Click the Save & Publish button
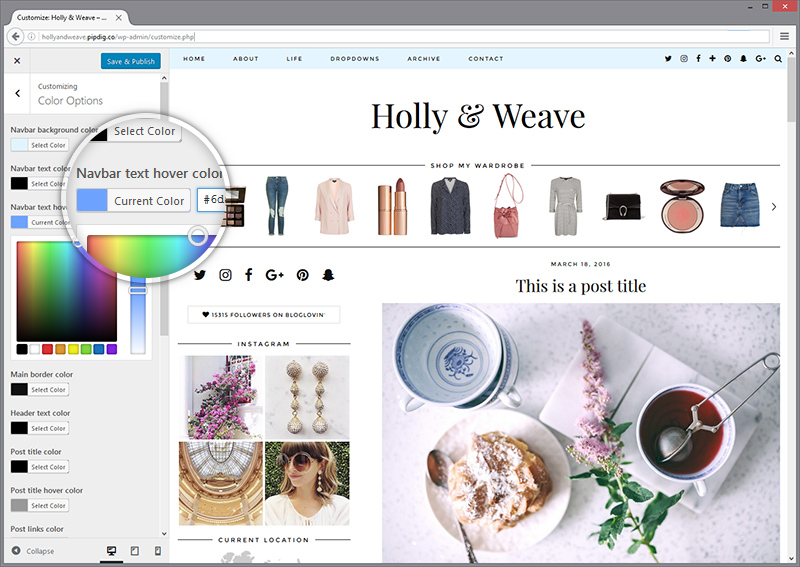Image resolution: width=800 pixels, height=567 pixels. tap(131, 61)
